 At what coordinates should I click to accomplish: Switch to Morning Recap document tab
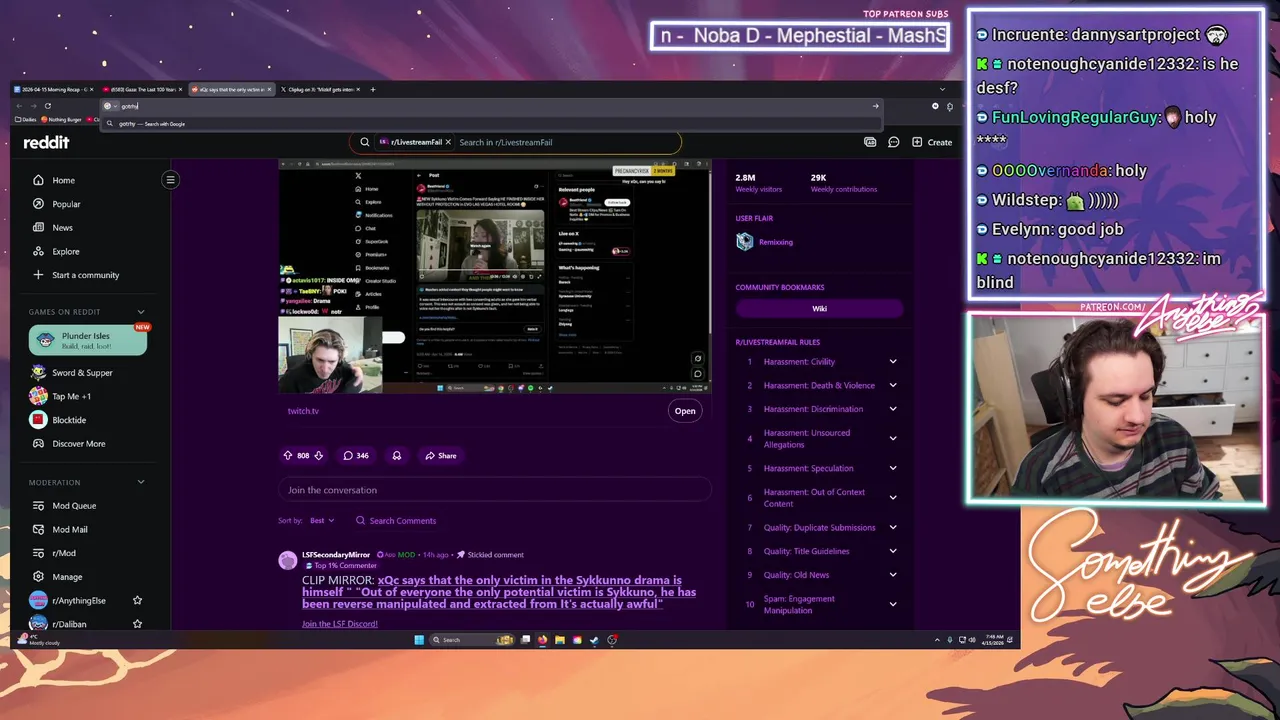click(52, 89)
